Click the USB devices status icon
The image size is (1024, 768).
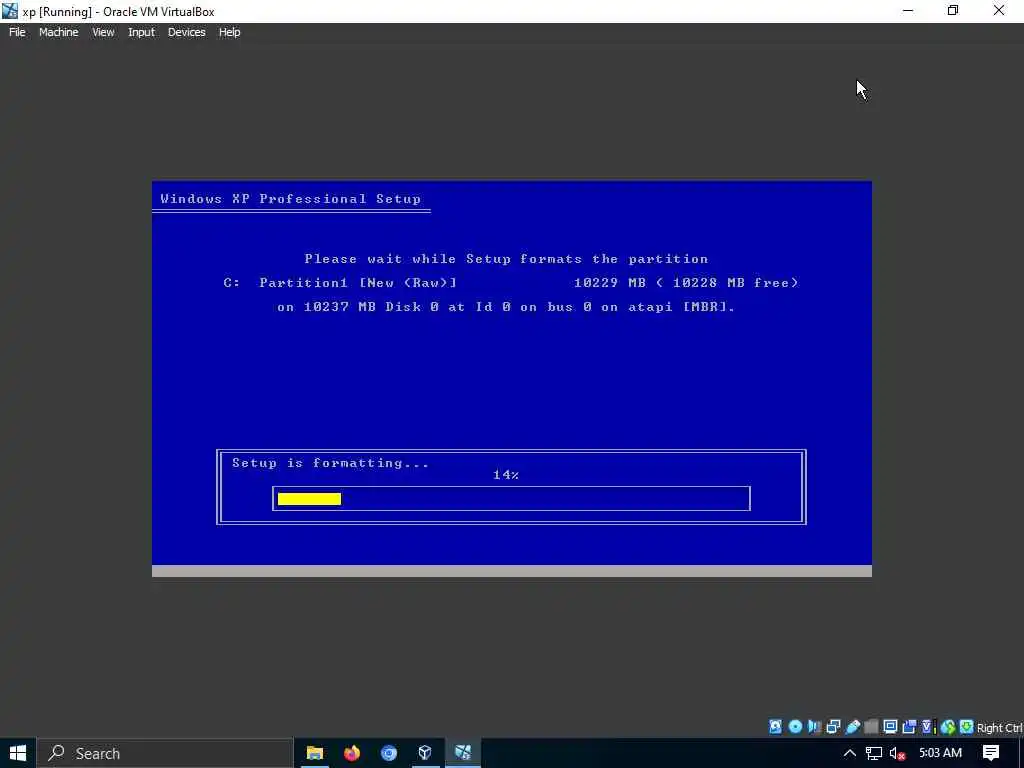[852, 727]
